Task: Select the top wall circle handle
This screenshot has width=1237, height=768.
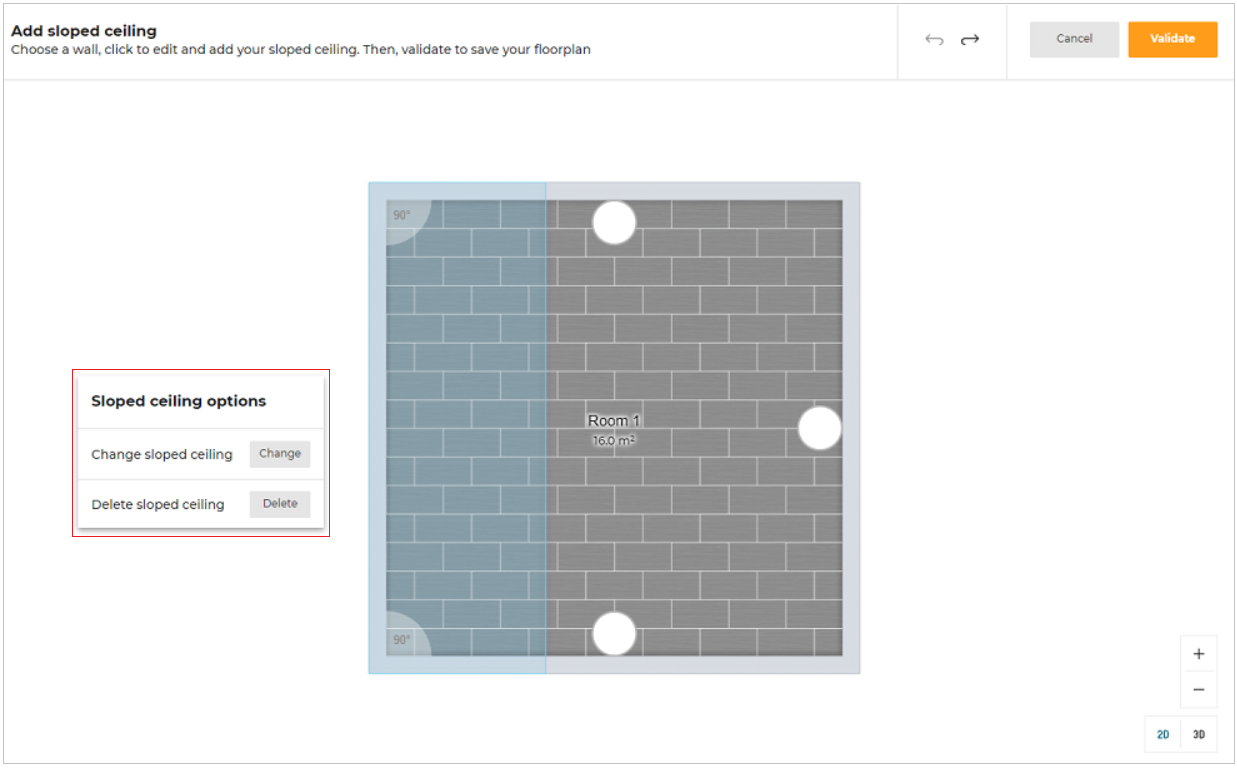Action: (x=614, y=222)
